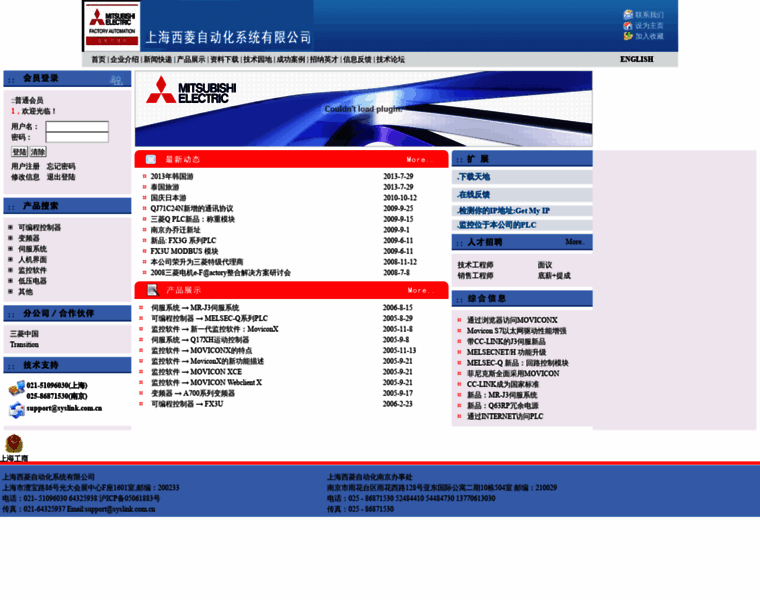This screenshot has width=760, height=600.
Task: Select 其他 product category
Action: click(25, 291)
